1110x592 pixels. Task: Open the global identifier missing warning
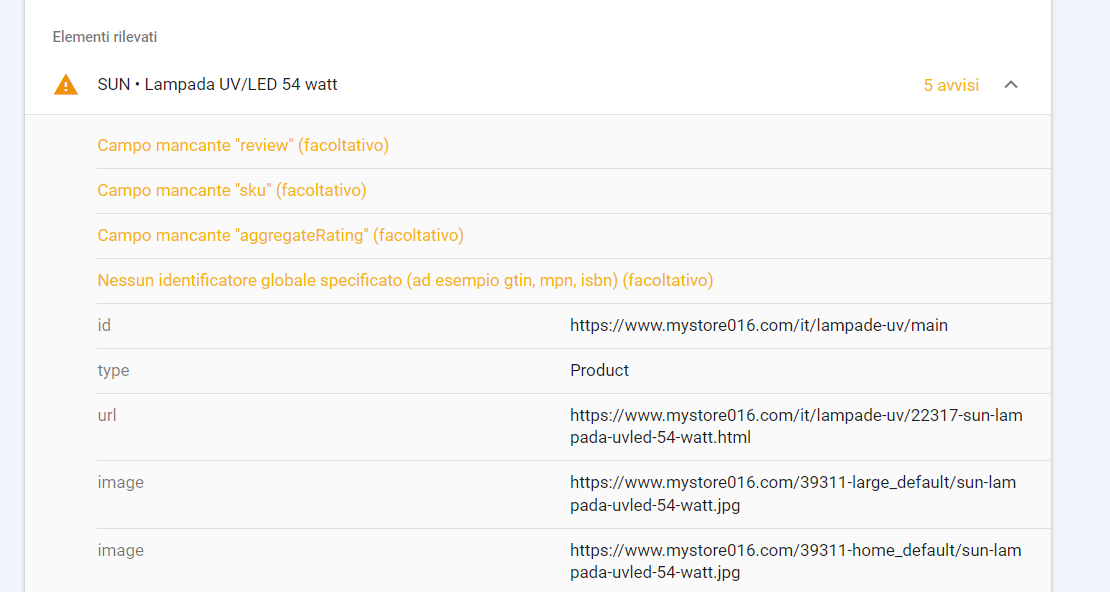[x=405, y=281]
